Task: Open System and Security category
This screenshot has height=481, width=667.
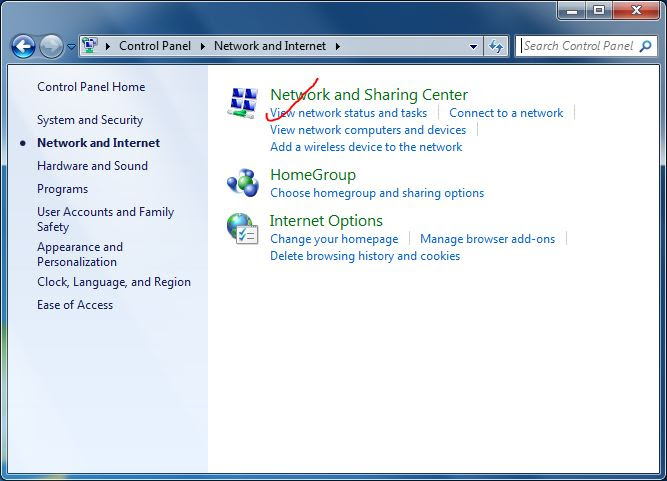Action: click(x=90, y=120)
